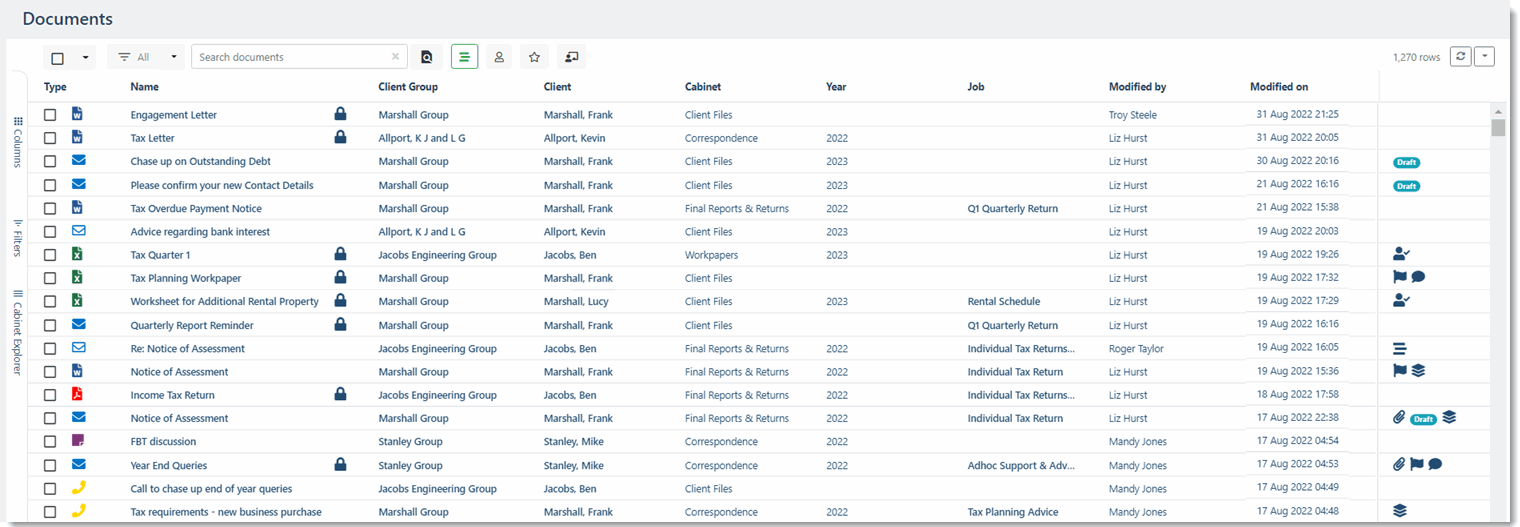The height and width of the screenshot is (527, 1520).
Task: Check the box for Quarterly Report Reminder
Action: pyautogui.click(x=50, y=325)
